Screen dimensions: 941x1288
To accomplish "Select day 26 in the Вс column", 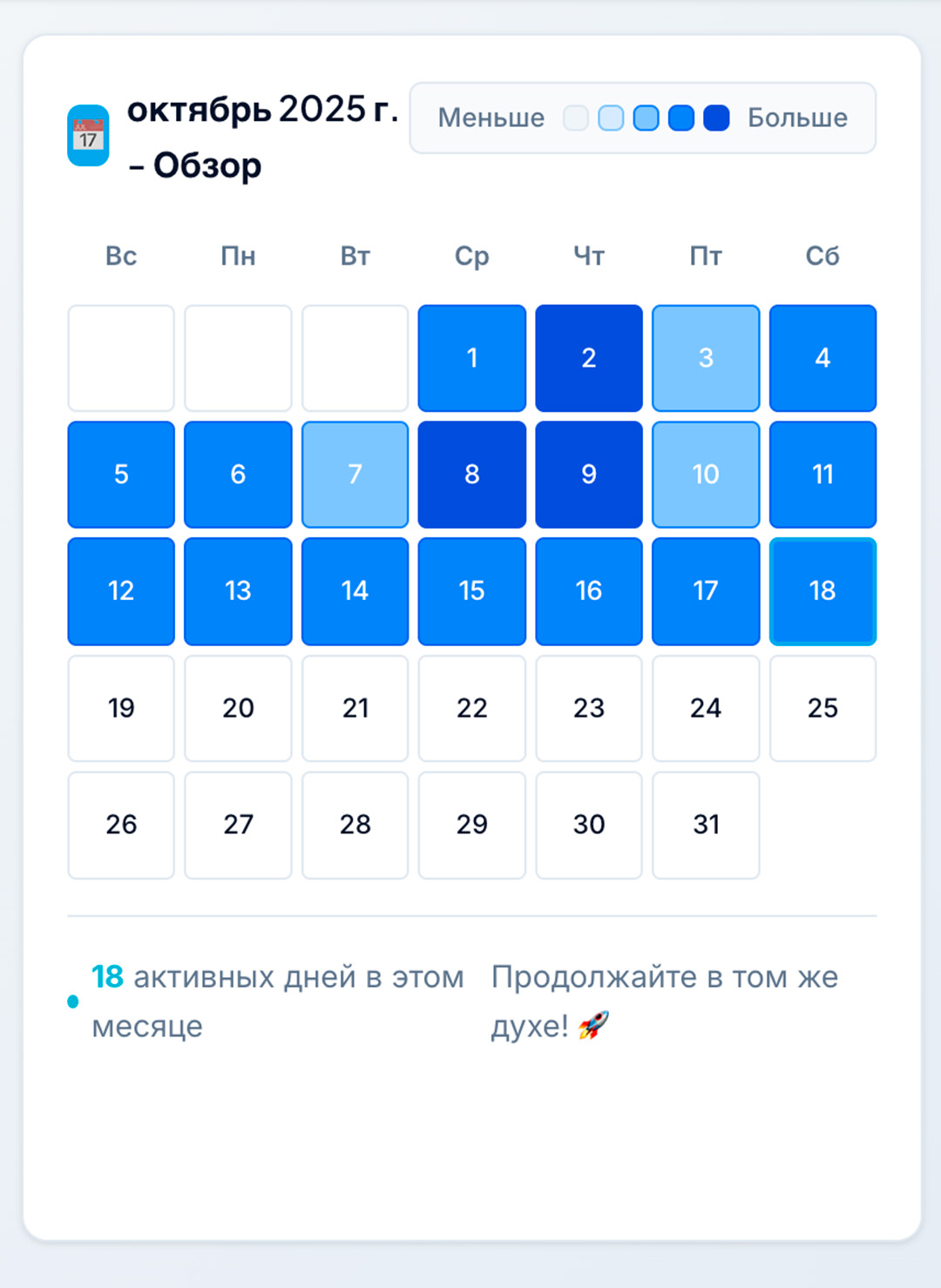I will click(x=121, y=825).
